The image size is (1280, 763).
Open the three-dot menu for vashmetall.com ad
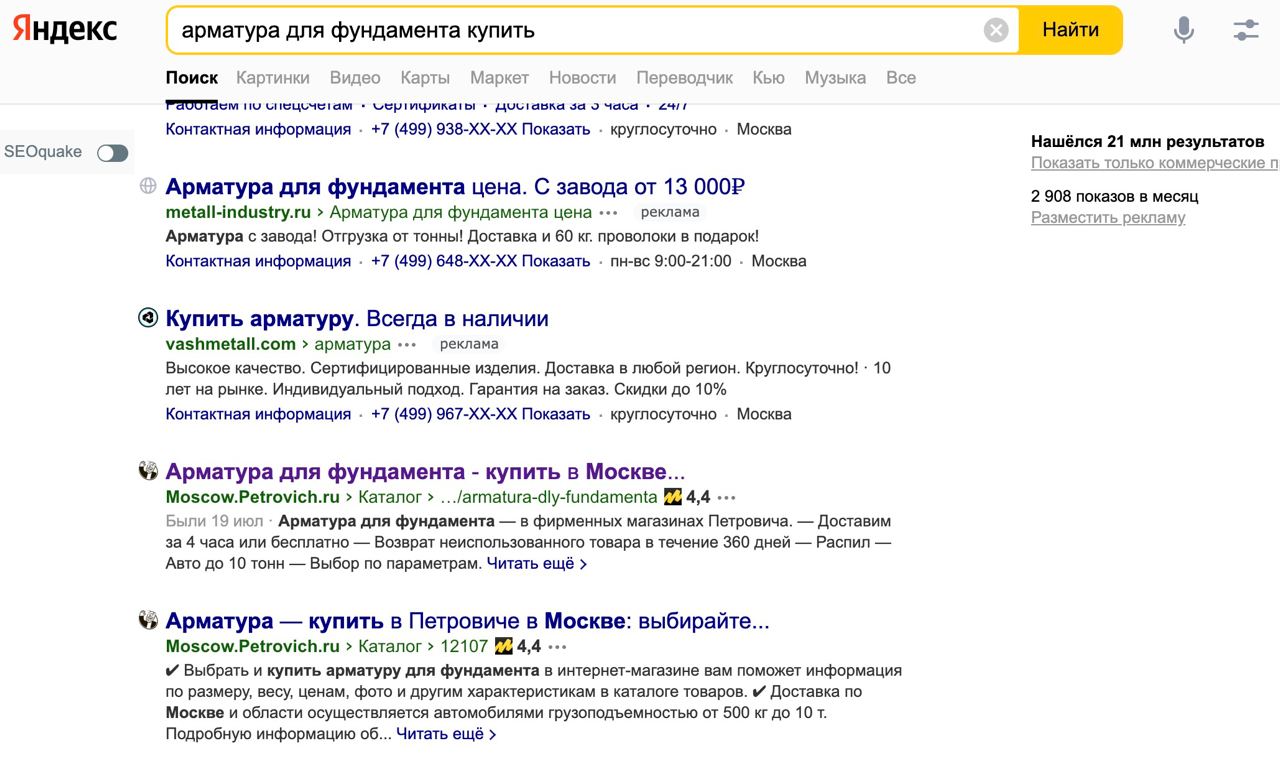(x=407, y=345)
